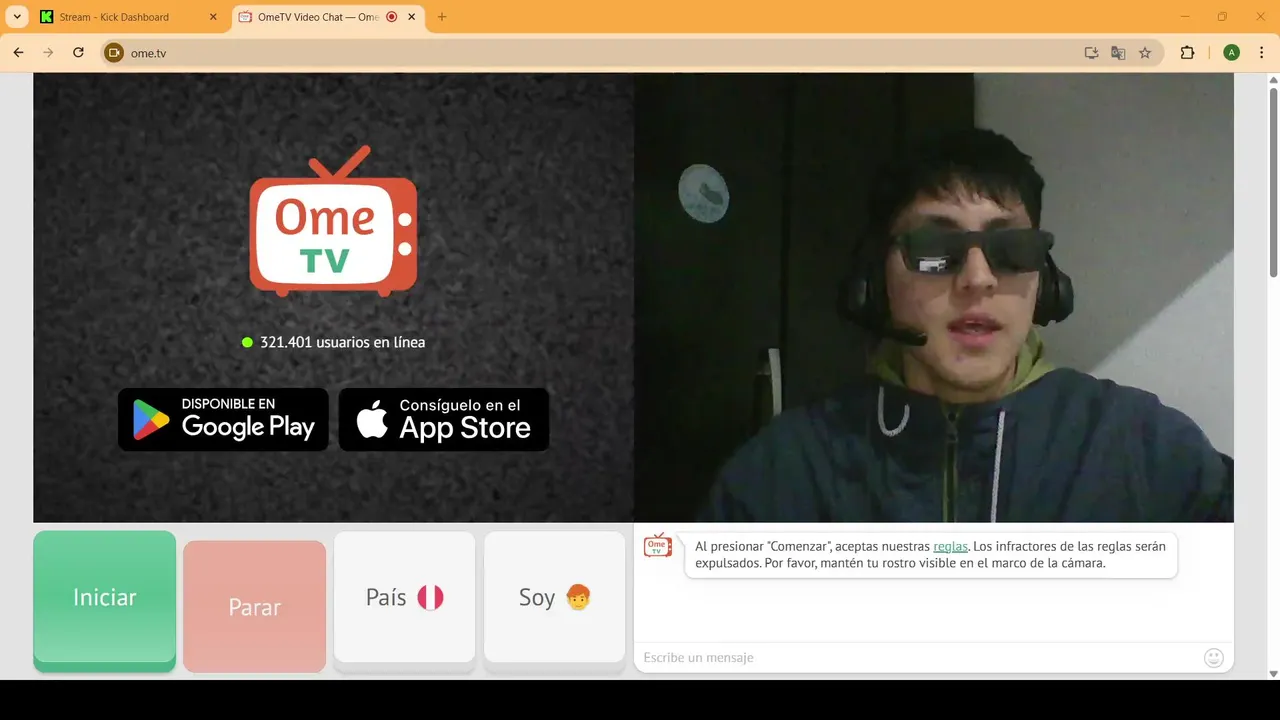Click the scrollbar up arrow
The width and height of the screenshot is (1280, 720).
(x=1273, y=79)
